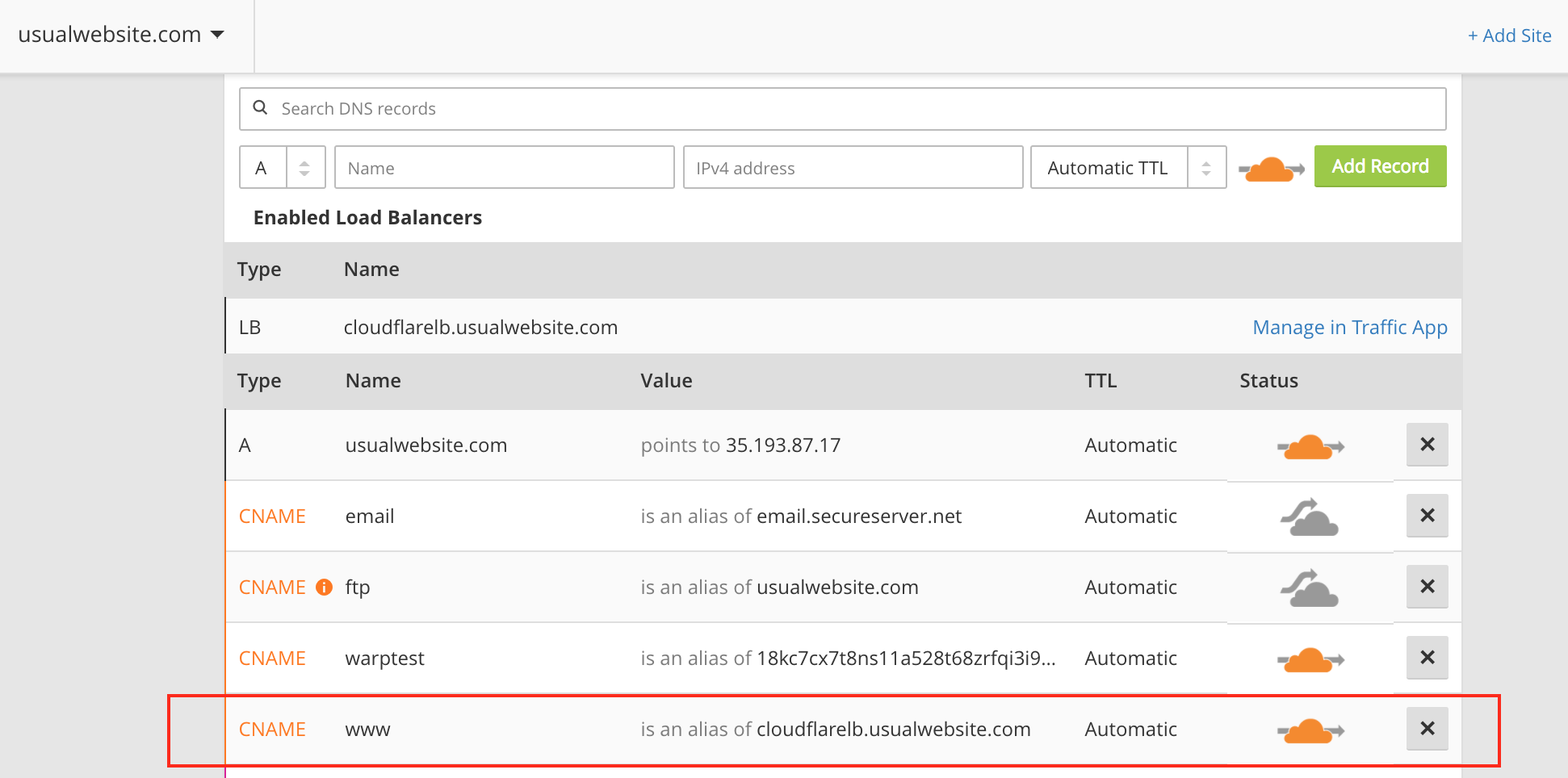1568x778 pixels.
Task: Toggle grey cloud for email CNAME
Action: coord(1309,517)
